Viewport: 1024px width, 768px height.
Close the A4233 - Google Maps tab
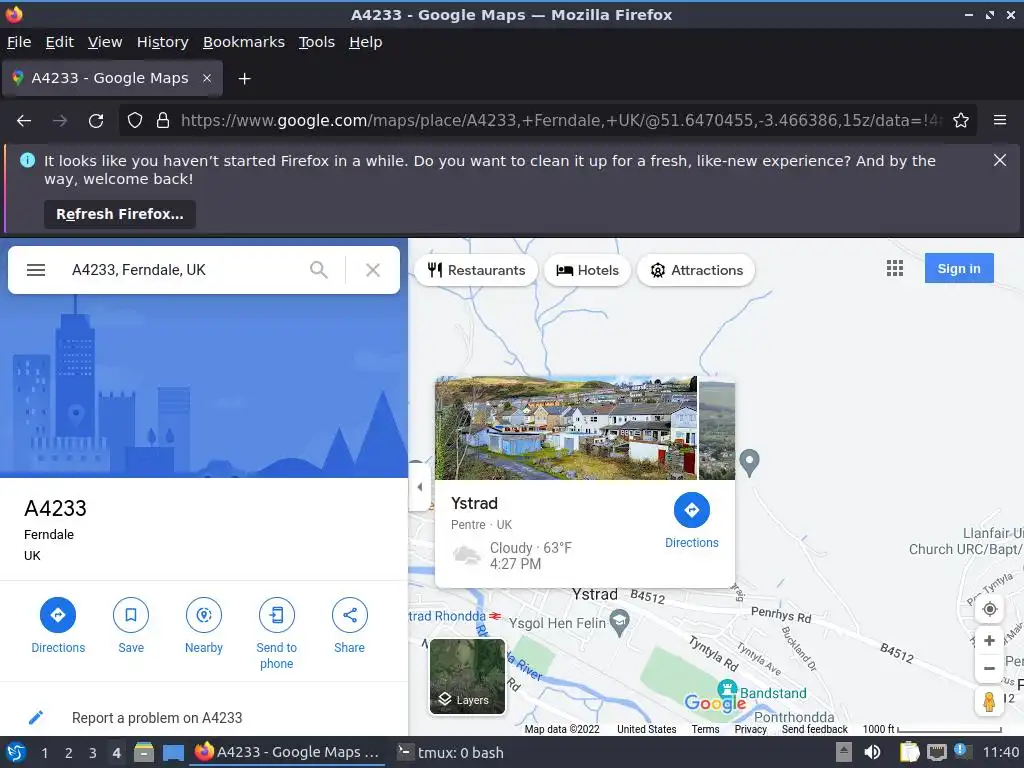(207, 78)
